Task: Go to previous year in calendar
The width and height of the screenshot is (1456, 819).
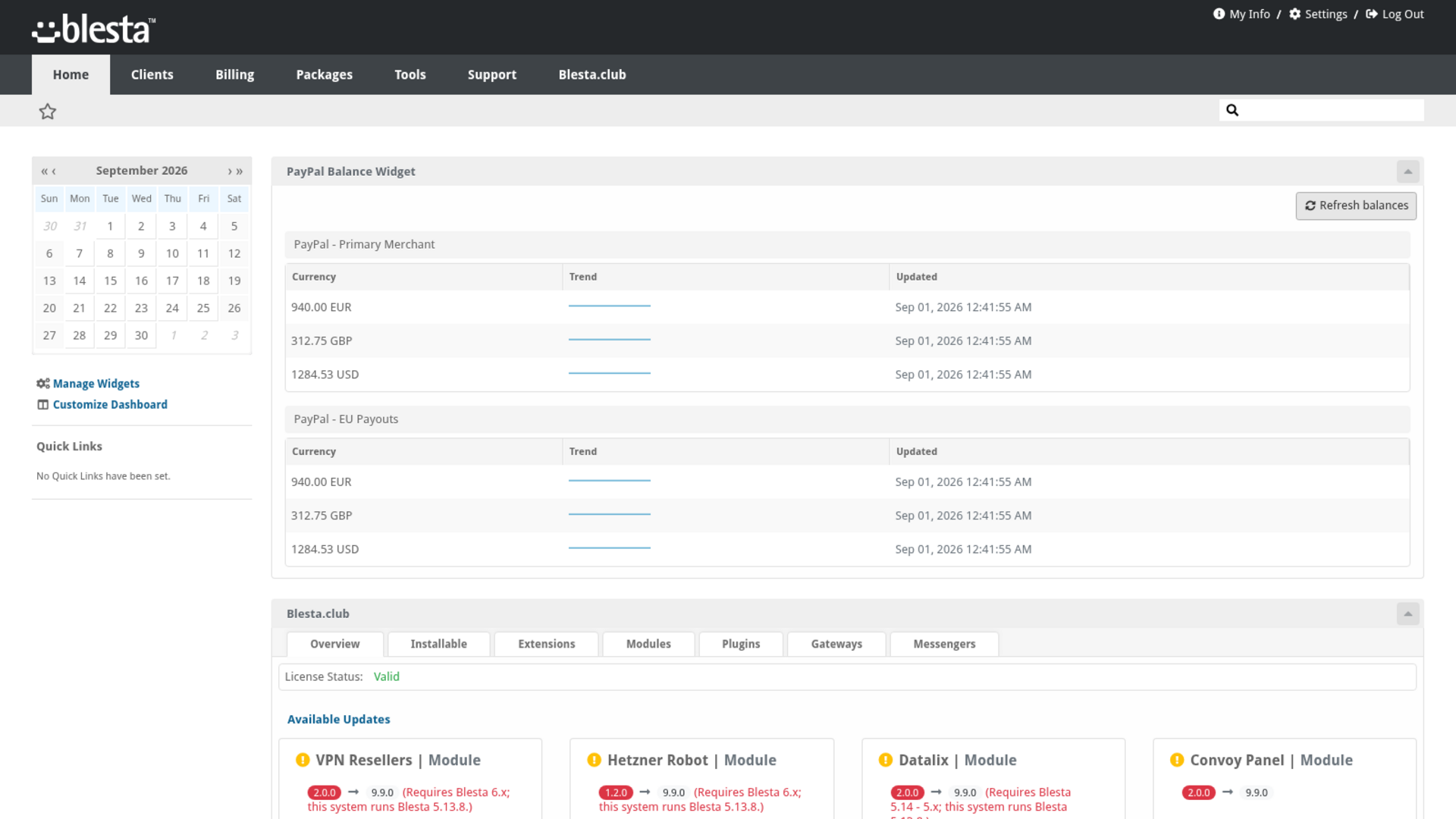Action: point(44,171)
